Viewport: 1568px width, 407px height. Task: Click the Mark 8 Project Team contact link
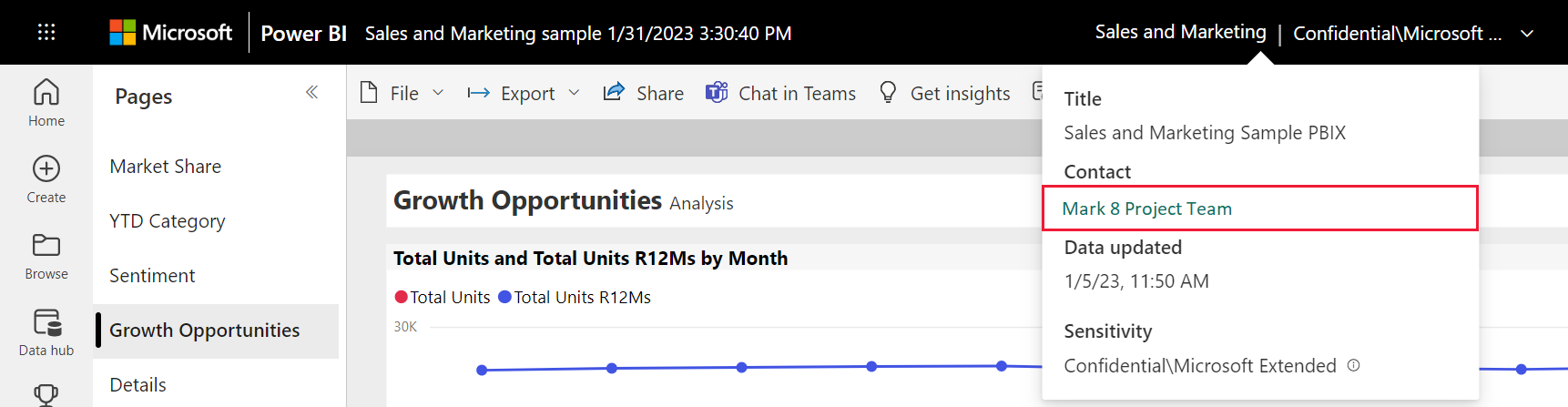[x=1146, y=209]
